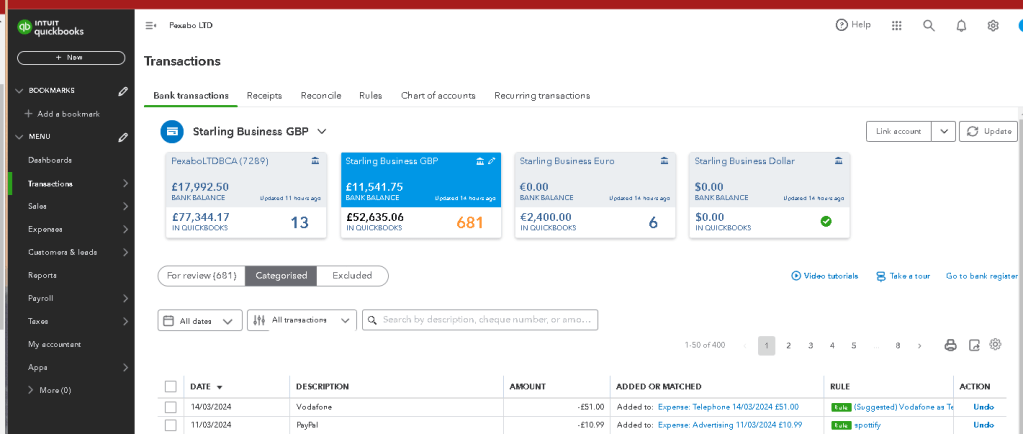This screenshot has height=434, width=1023.
Task: Tick the checkbox for the PayPal transaction
Action: pyautogui.click(x=171, y=426)
